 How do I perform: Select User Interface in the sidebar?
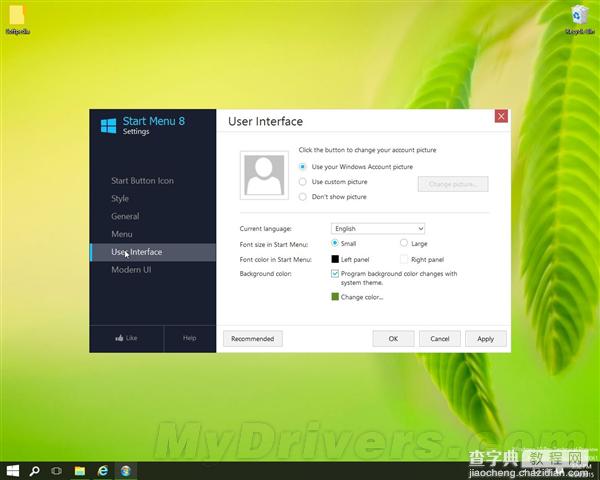(153, 252)
